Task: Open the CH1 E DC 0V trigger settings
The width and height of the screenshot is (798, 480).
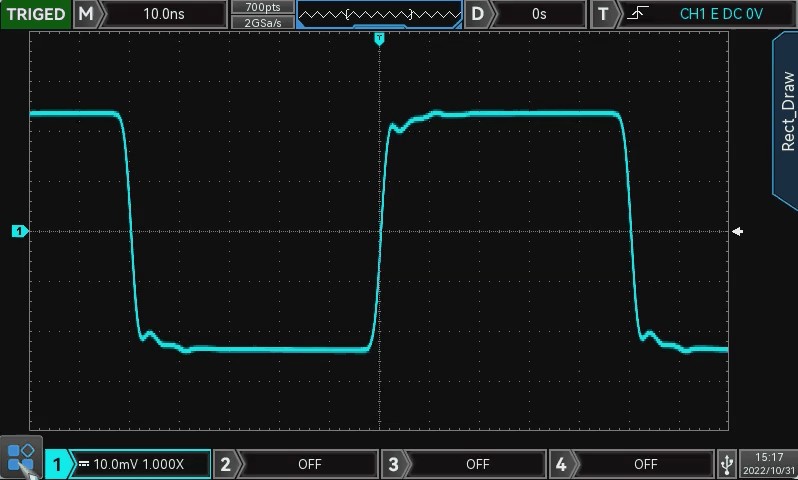Action: pyautogui.click(x=720, y=14)
